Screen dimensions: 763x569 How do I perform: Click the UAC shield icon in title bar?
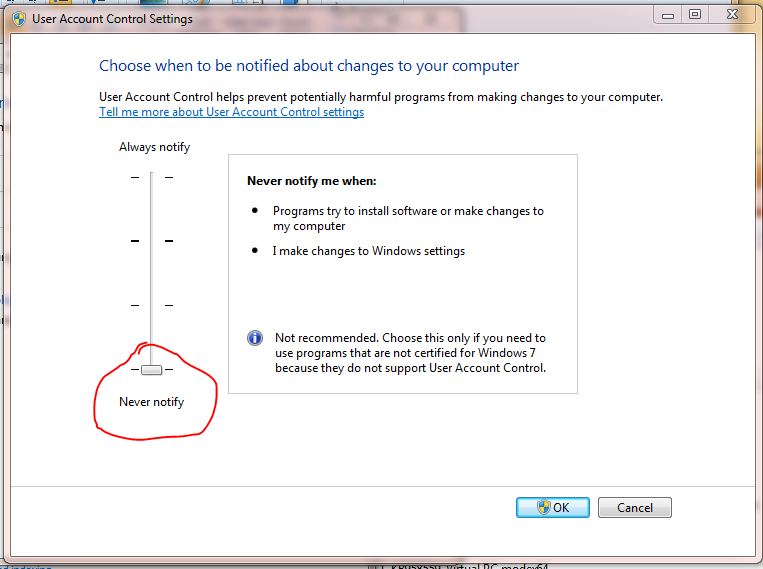19,19
